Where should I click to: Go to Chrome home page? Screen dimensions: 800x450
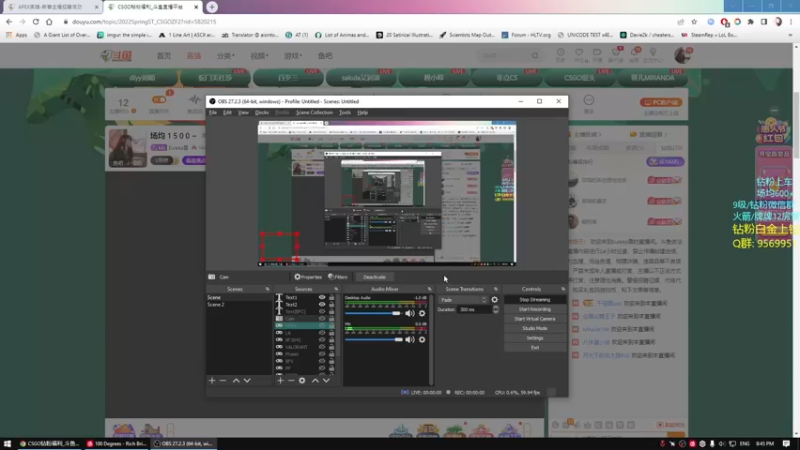point(49,22)
